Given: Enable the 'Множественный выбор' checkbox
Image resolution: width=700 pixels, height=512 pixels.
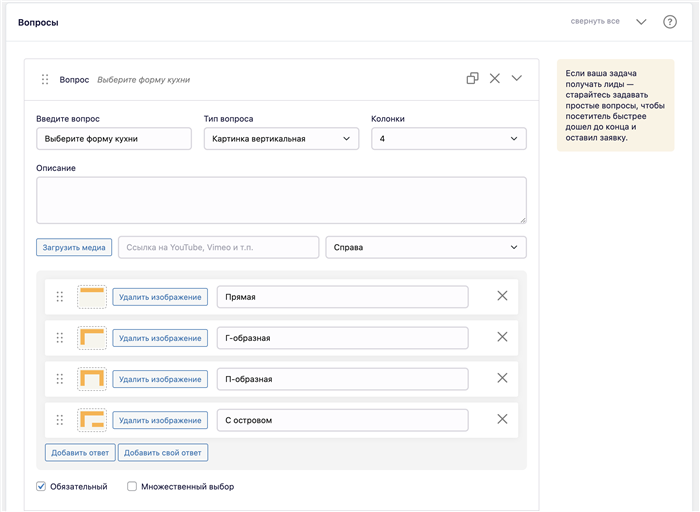Looking at the screenshot, I should (132, 486).
